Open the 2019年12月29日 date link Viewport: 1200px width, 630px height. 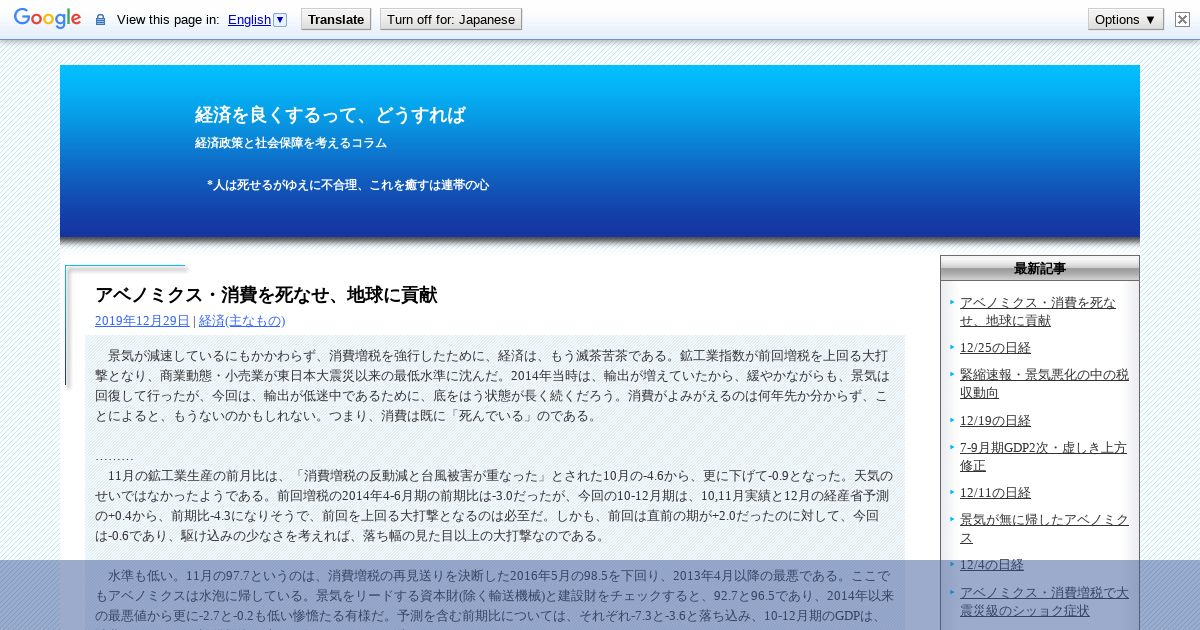coord(142,321)
